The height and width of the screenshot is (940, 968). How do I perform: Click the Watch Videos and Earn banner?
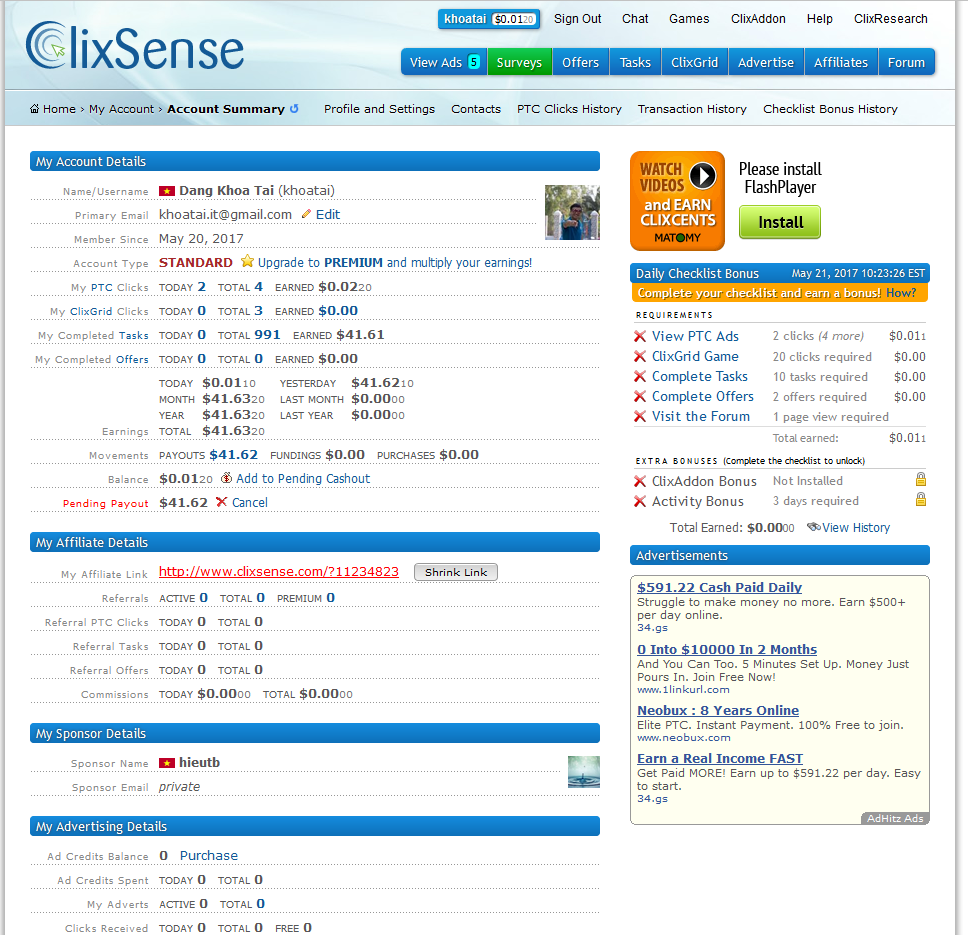click(677, 201)
